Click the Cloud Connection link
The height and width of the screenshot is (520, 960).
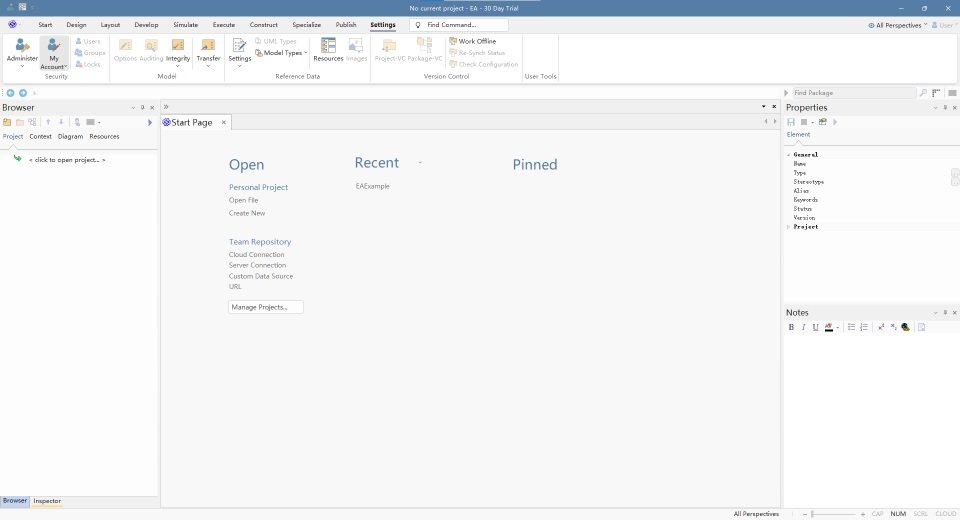[257, 255]
